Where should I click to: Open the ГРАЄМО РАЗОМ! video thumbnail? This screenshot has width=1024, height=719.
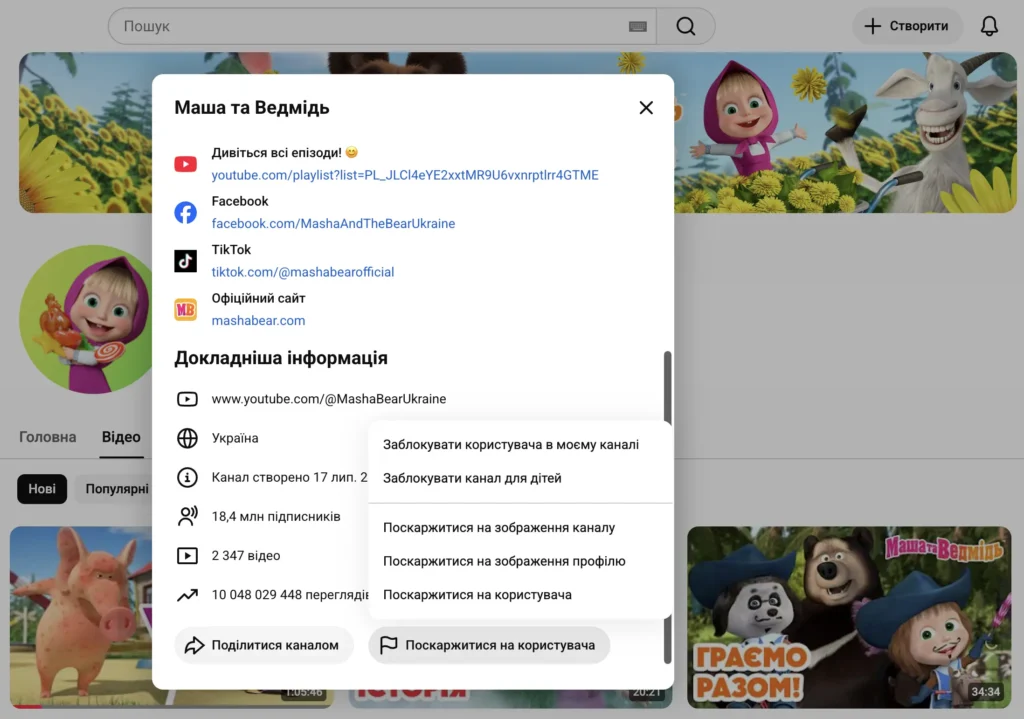[849, 617]
